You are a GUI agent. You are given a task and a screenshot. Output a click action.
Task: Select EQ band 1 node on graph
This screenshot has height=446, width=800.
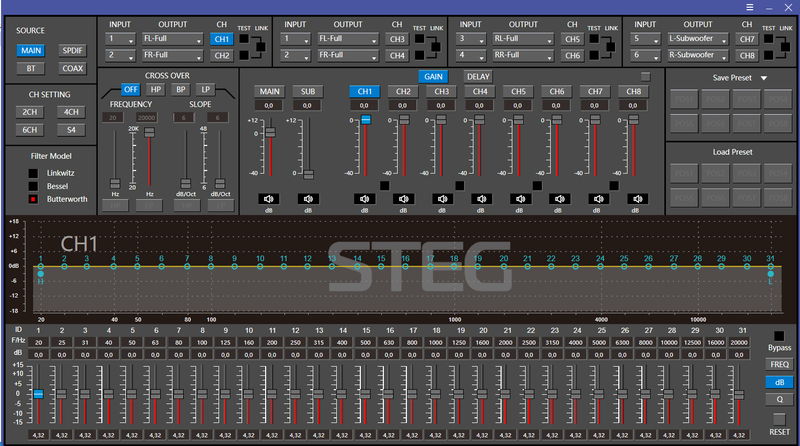pyautogui.click(x=41, y=266)
